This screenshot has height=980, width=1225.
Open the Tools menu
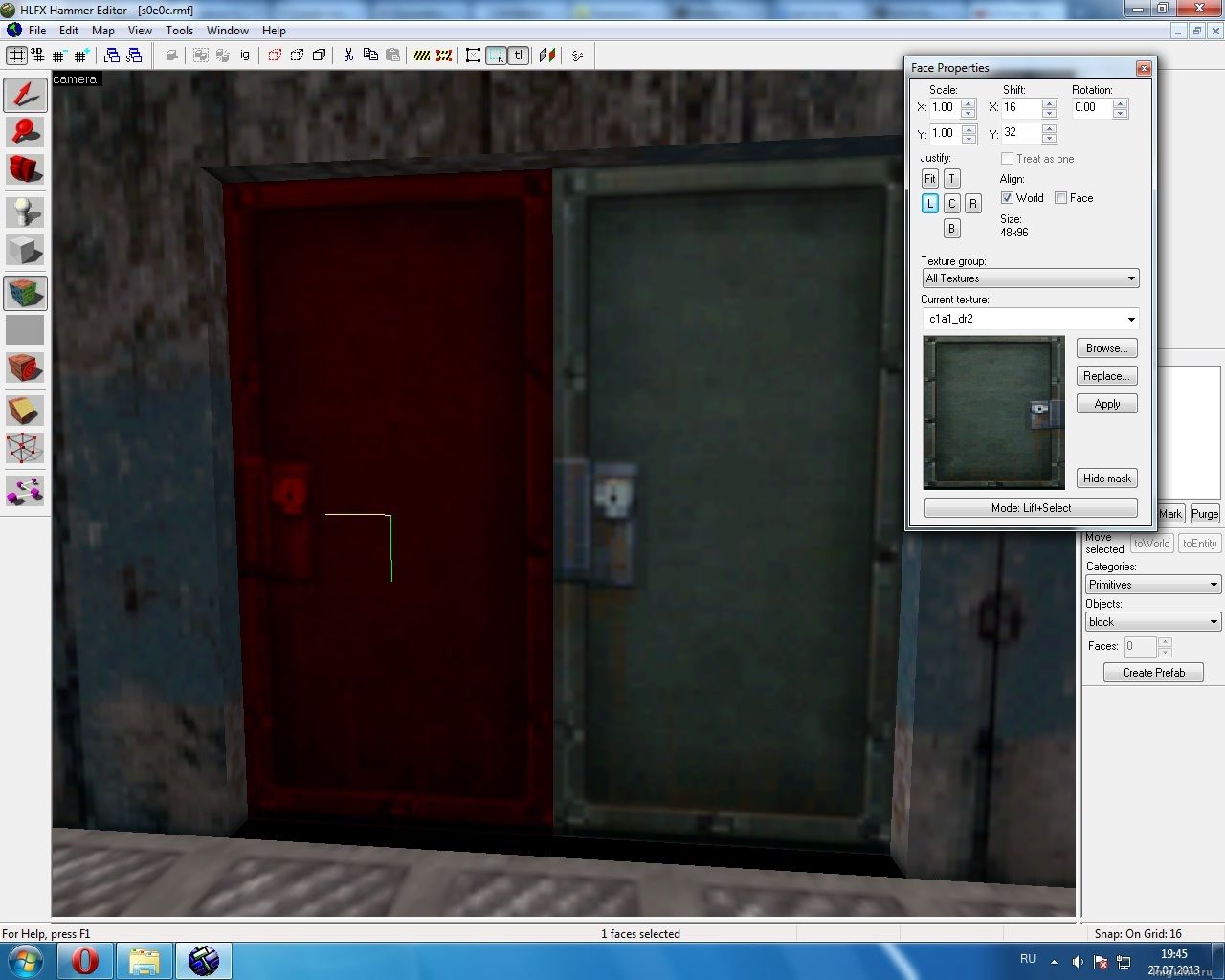[179, 31]
